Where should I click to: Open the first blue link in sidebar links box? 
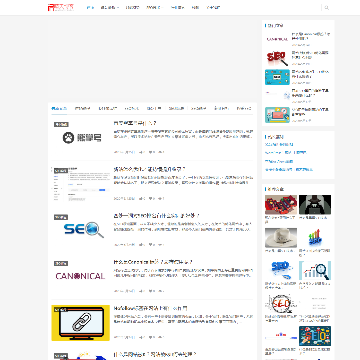[x=279, y=144]
